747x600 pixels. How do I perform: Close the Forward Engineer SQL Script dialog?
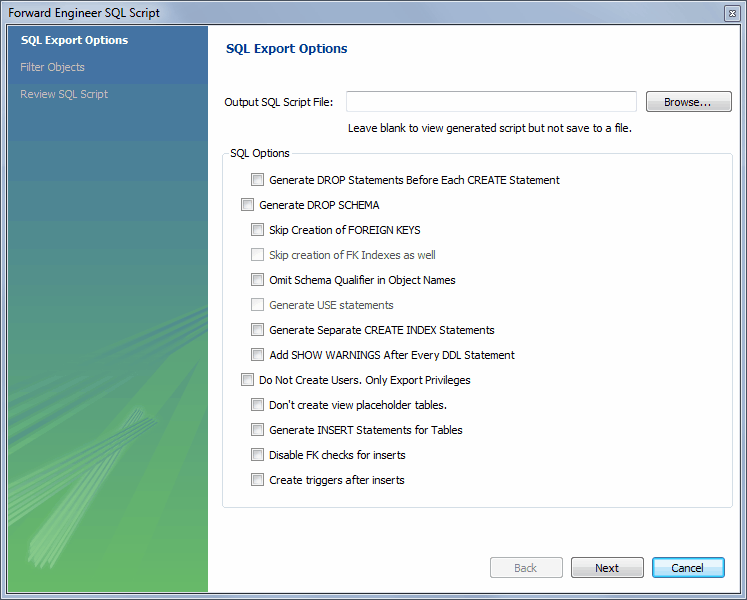[732, 13]
